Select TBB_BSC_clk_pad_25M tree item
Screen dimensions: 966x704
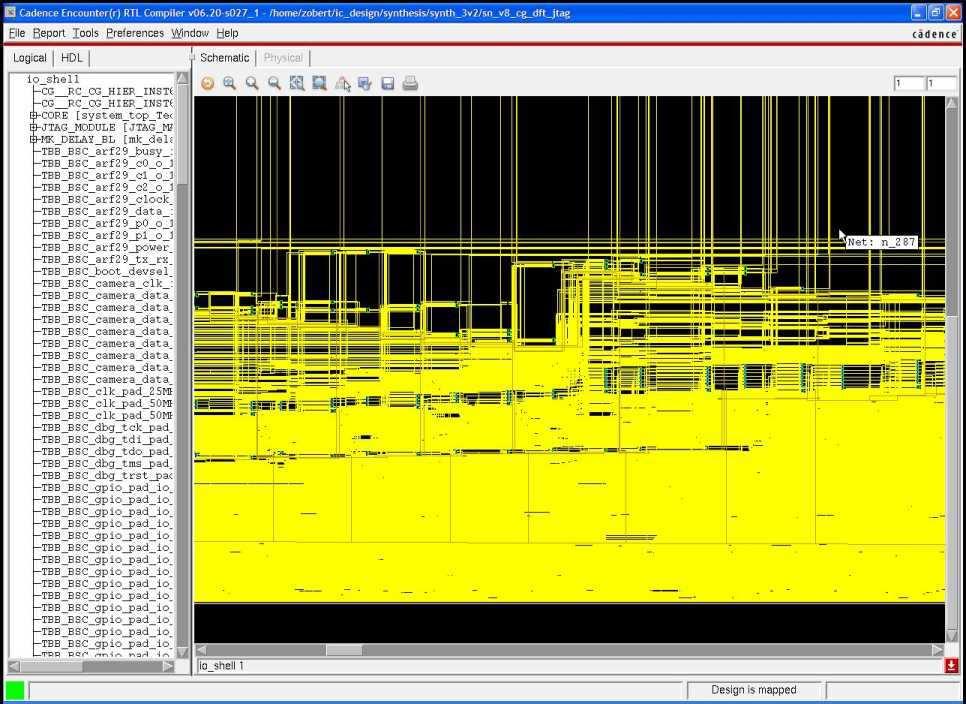107,392
